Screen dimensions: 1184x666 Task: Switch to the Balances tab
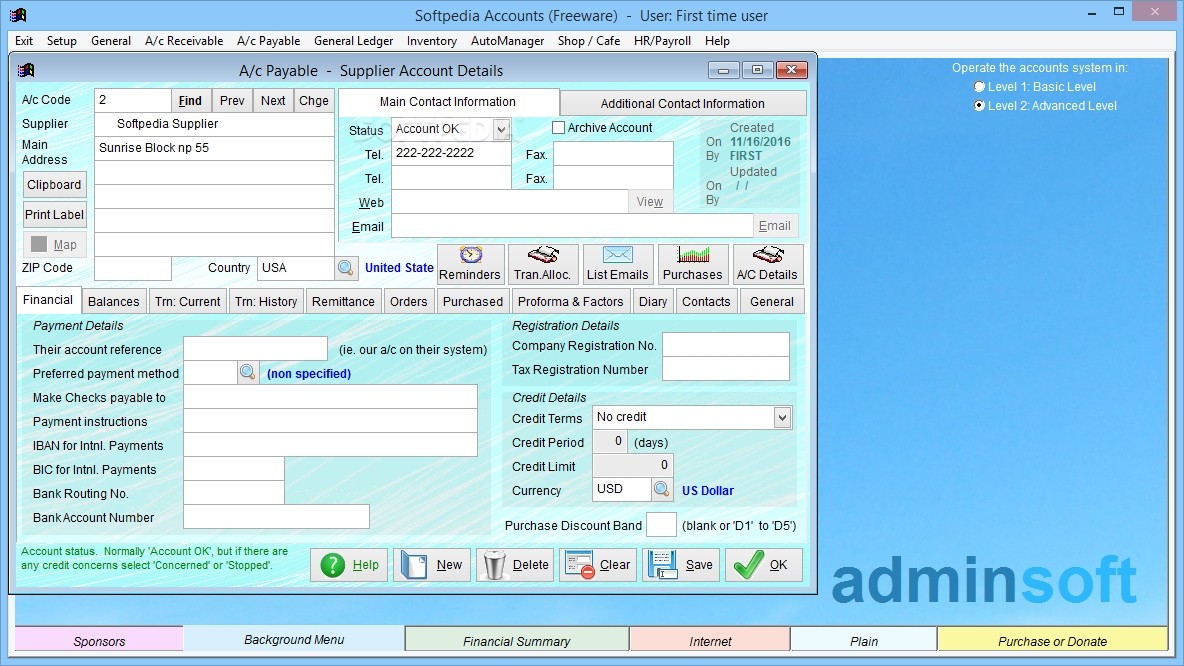coord(113,301)
